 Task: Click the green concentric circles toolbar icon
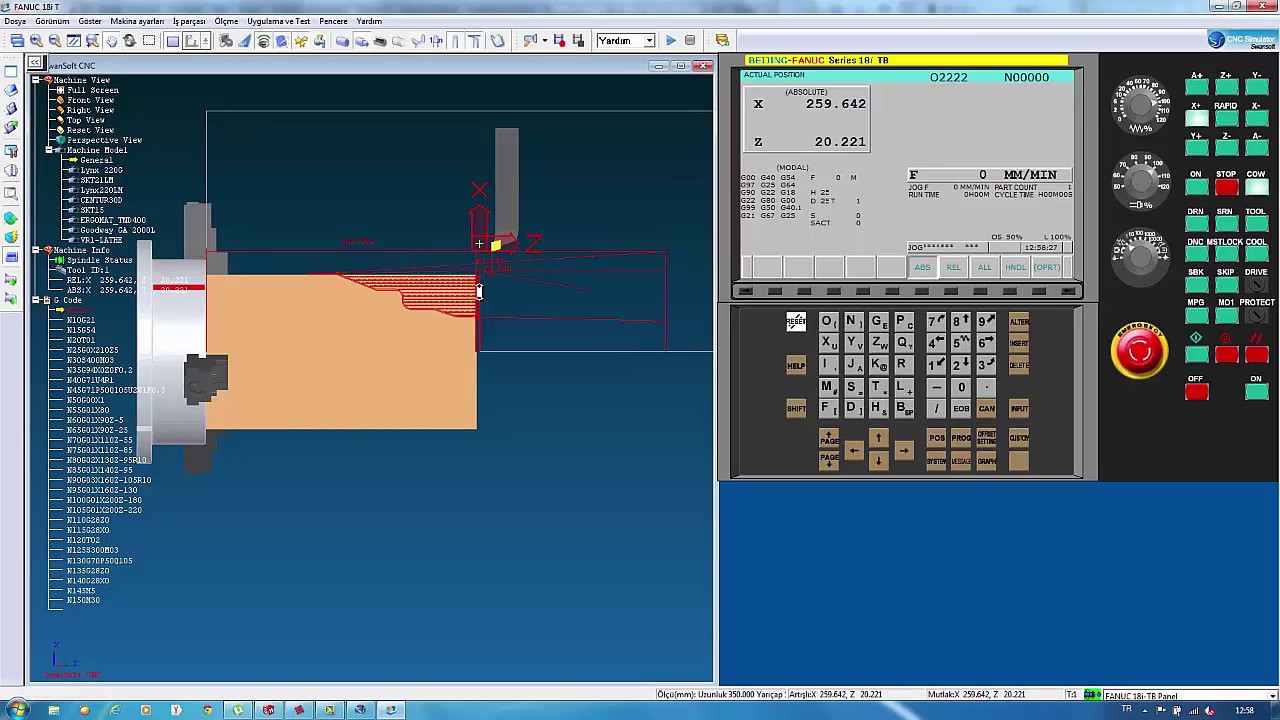[x=263, y=41]
